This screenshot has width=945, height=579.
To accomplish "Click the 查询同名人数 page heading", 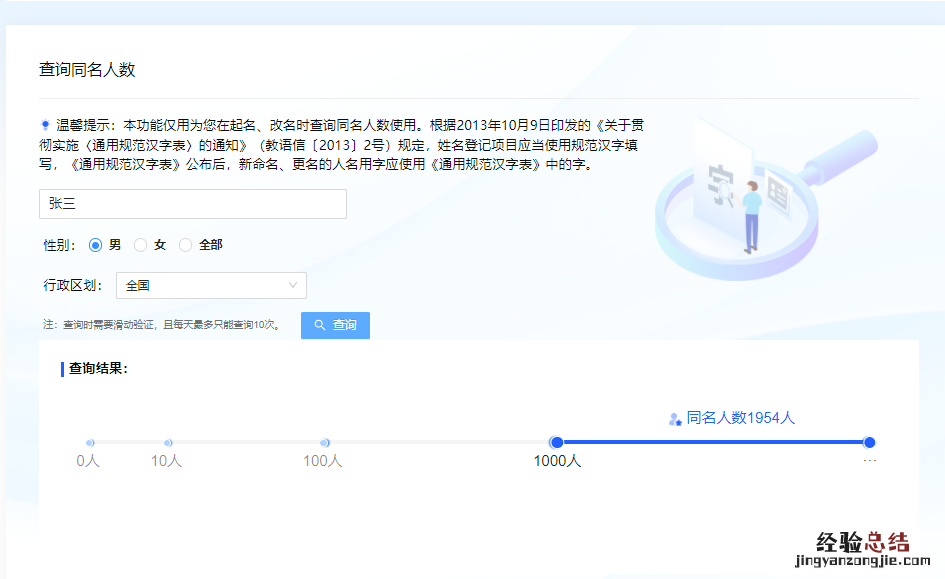I will (x=87, y=70).
